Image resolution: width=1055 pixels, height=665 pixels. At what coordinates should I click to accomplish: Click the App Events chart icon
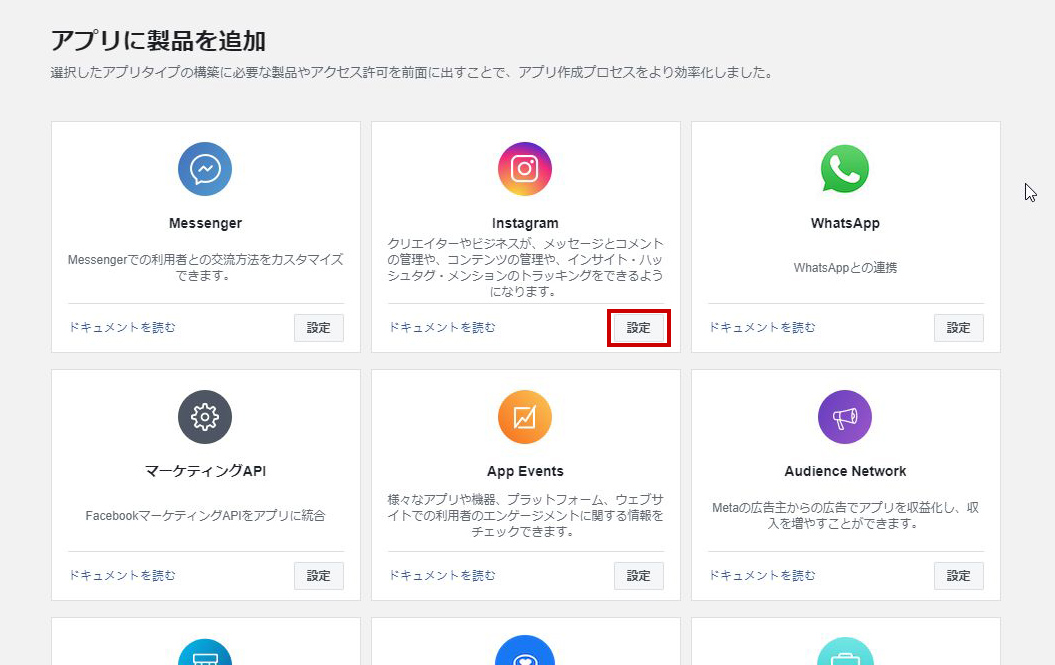click(525, 417)
